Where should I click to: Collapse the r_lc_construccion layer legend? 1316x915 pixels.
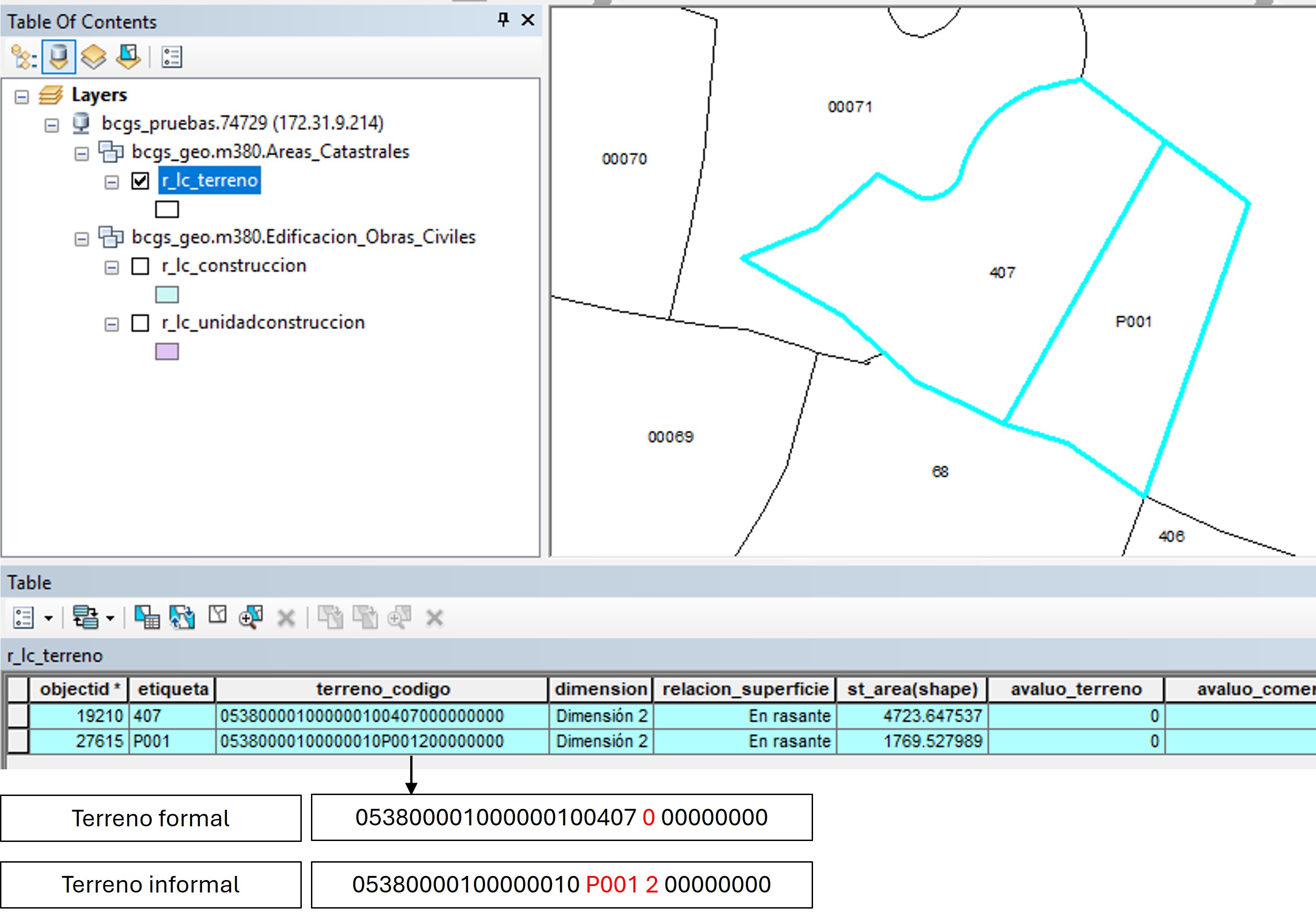[112, 268]
